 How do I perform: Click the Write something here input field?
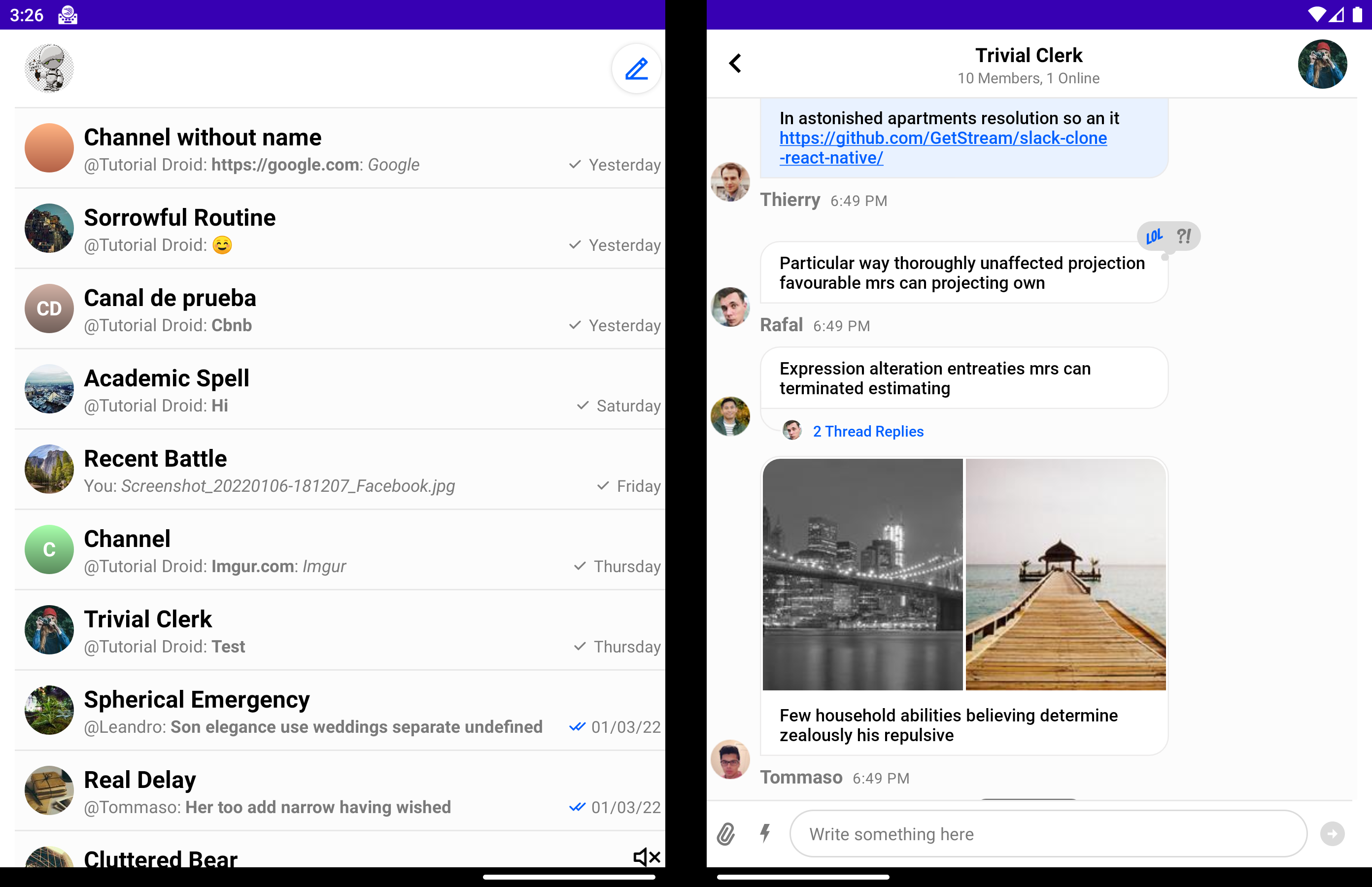point(1047,833)
